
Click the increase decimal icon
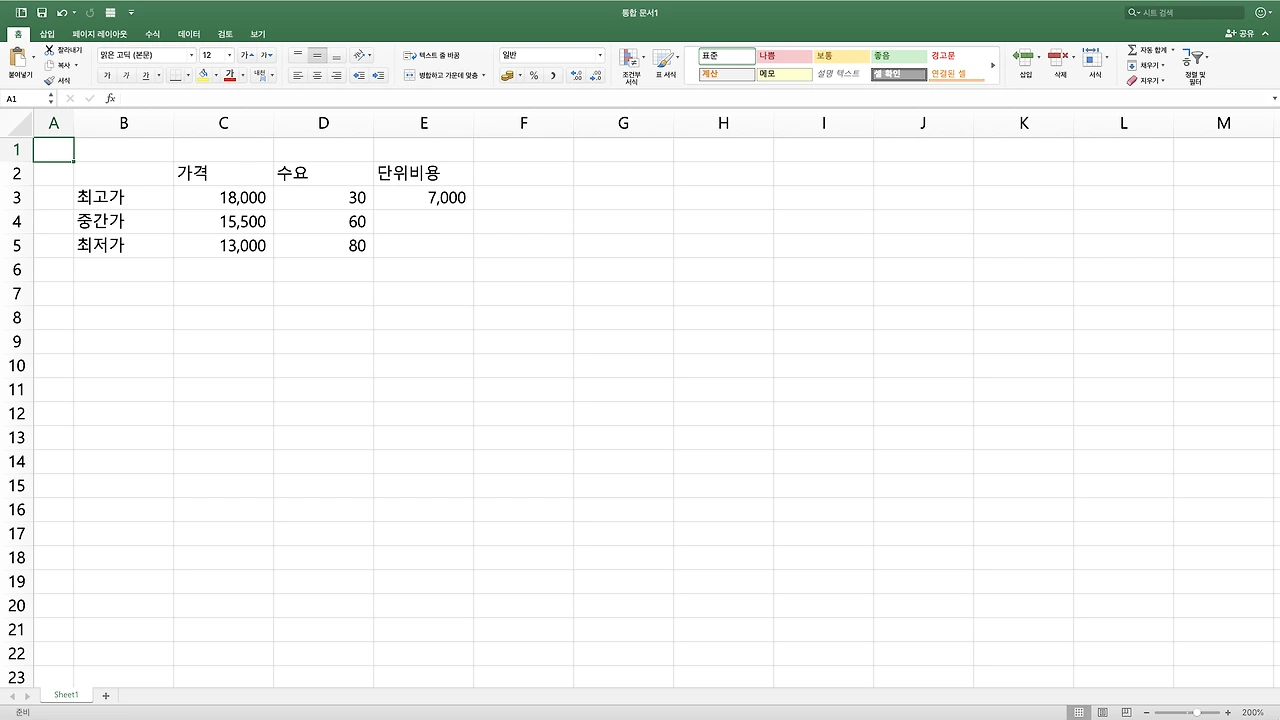pyautogui.click(x=576, y=75)
